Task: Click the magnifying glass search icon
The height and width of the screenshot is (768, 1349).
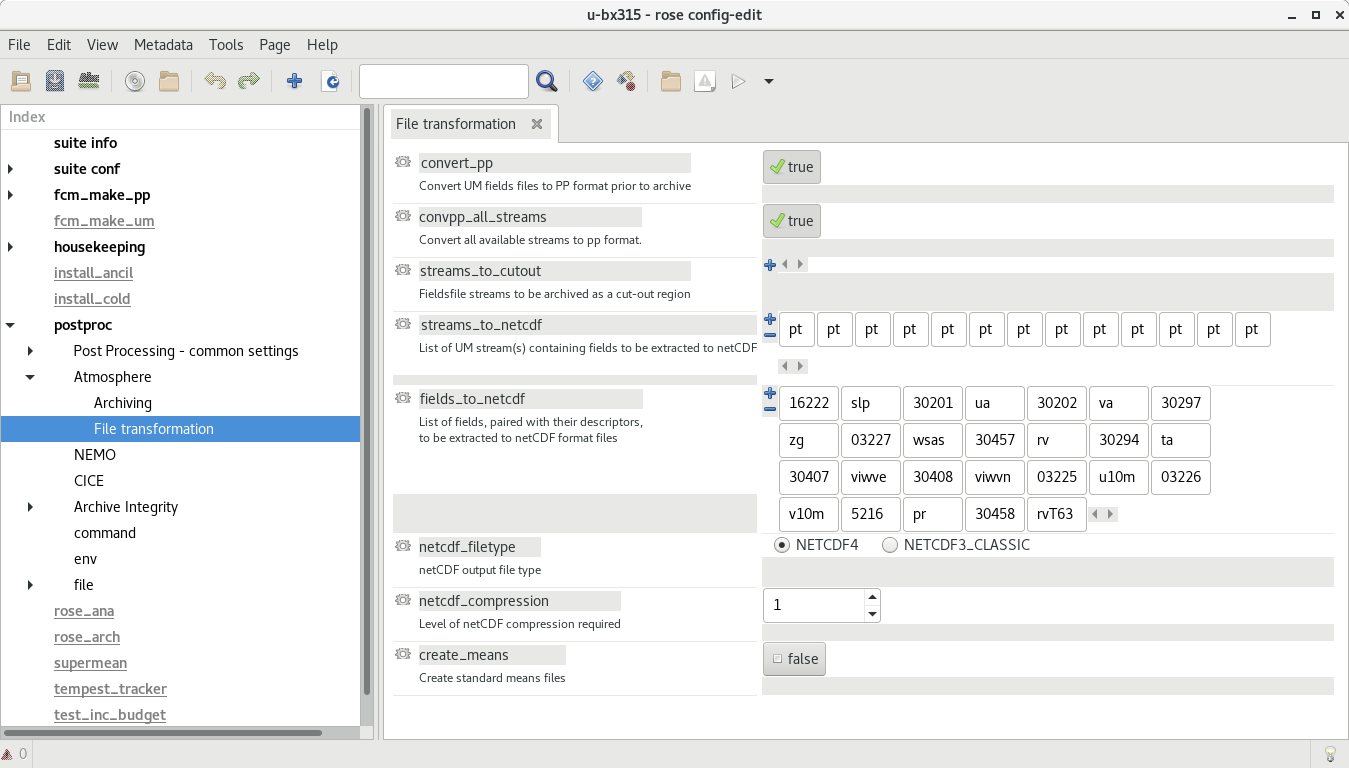Action: tap(546, 81)
